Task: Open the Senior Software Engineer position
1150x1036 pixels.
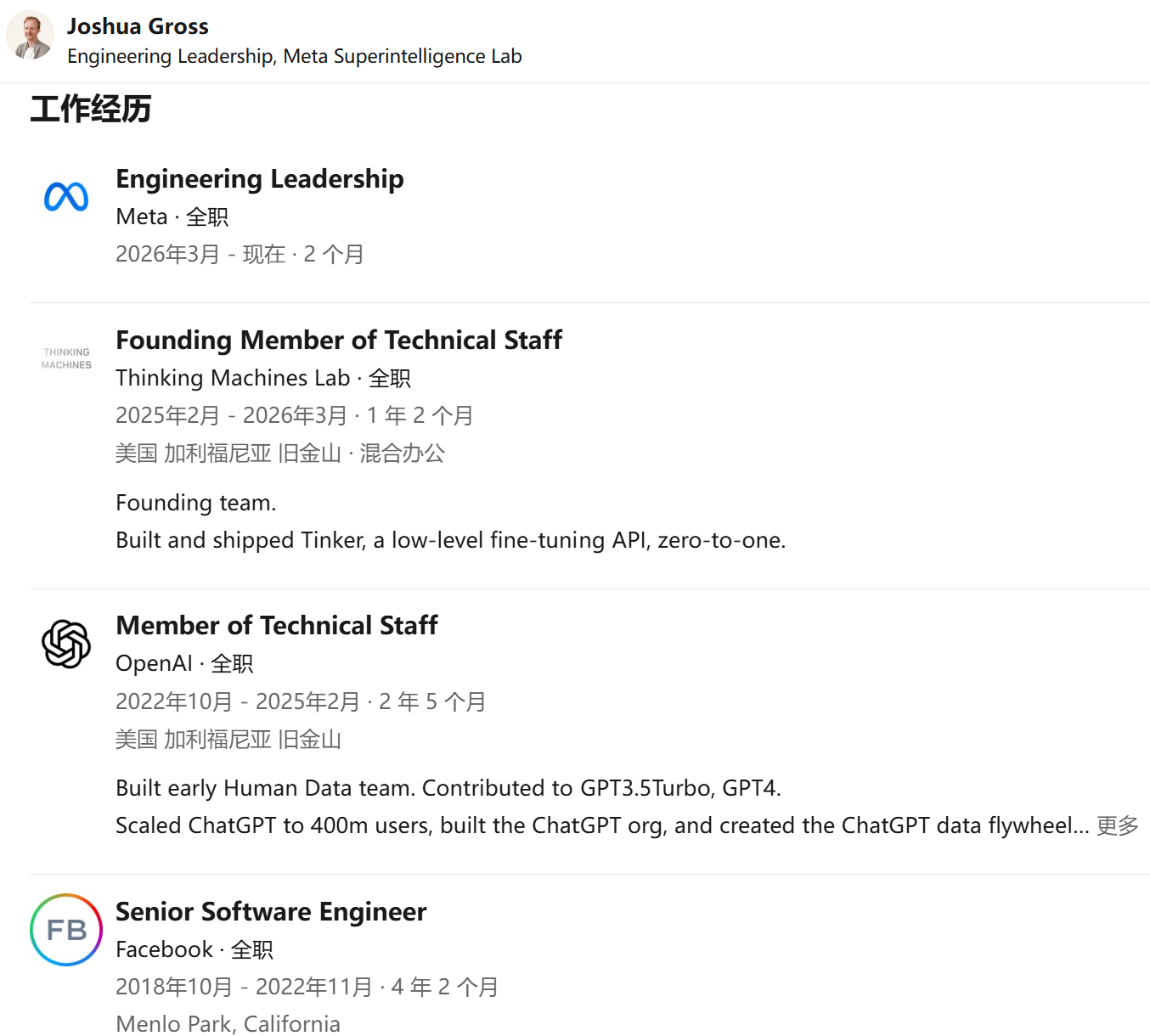Action: (270, 912)
